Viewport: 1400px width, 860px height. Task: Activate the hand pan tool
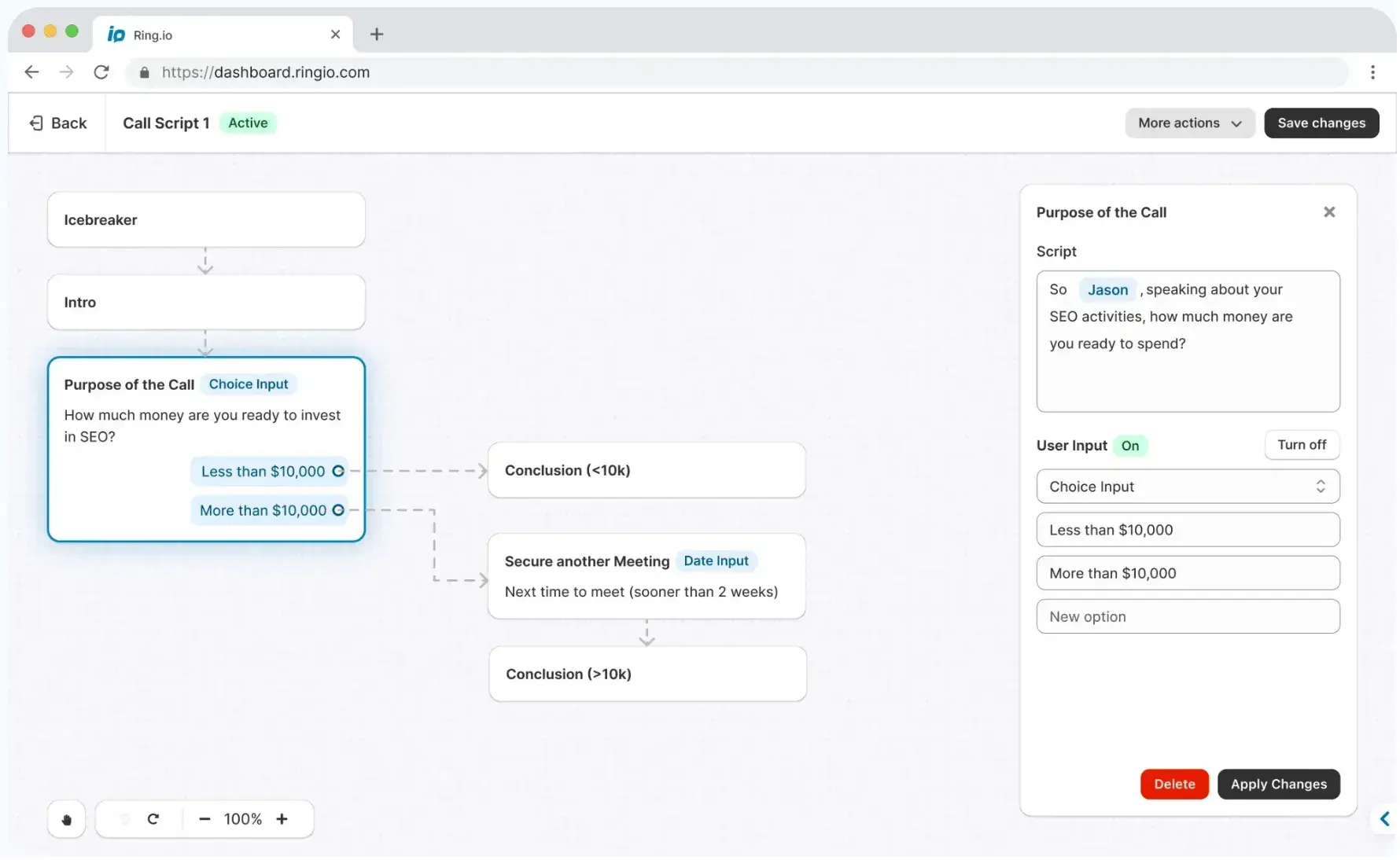click(x=67, y=819)
